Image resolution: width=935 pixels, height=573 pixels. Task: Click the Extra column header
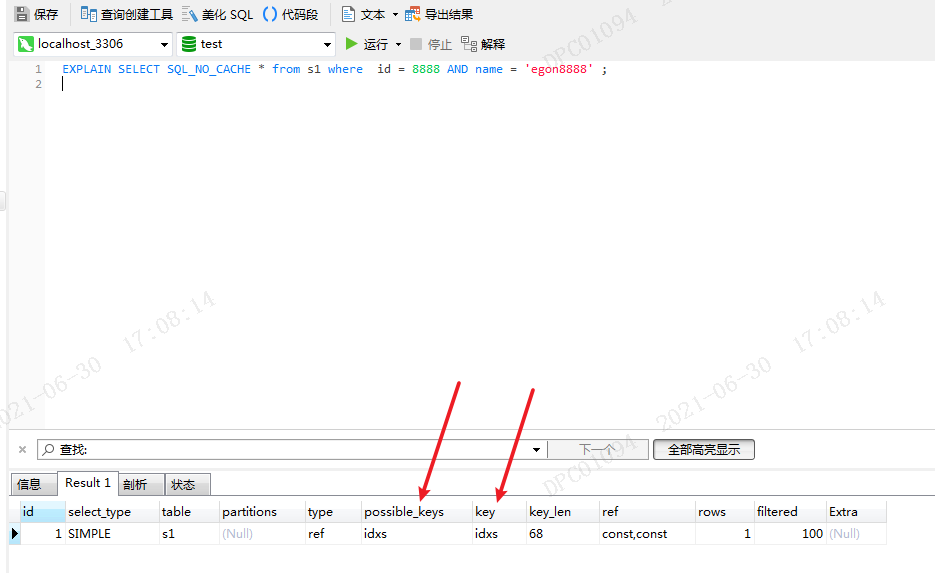[856, 512]
